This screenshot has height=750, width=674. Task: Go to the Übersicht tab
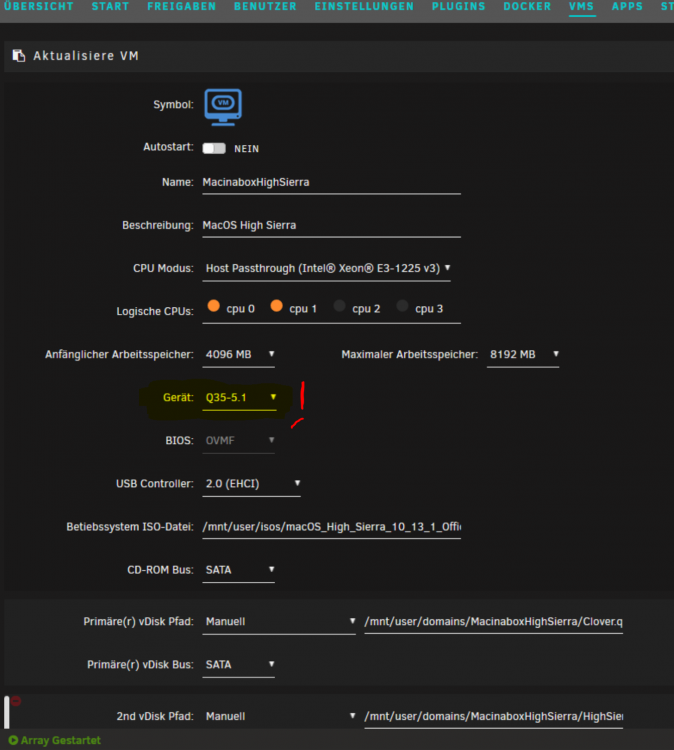tap(39, 7)
